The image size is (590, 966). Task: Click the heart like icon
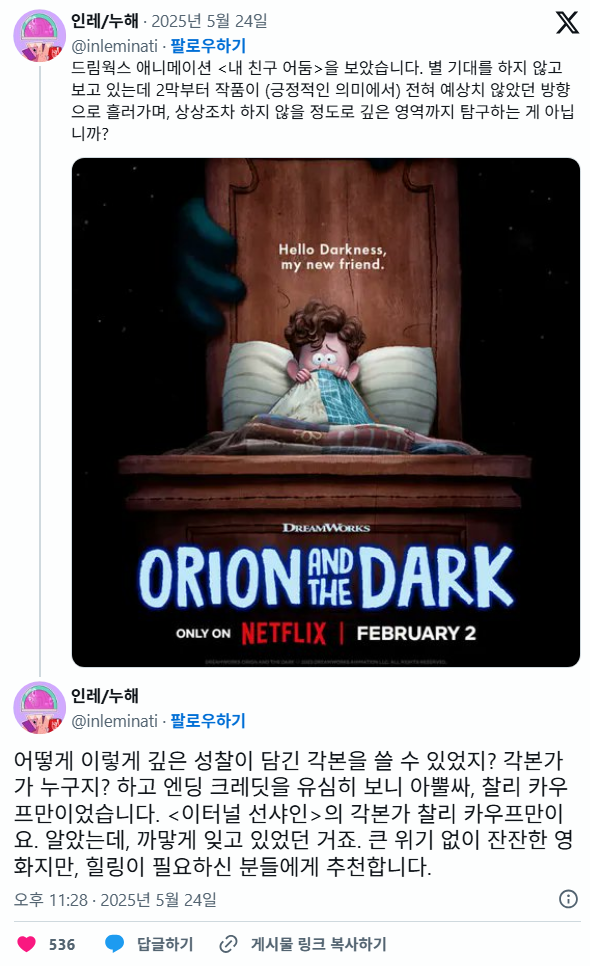(x=26, y=944)
